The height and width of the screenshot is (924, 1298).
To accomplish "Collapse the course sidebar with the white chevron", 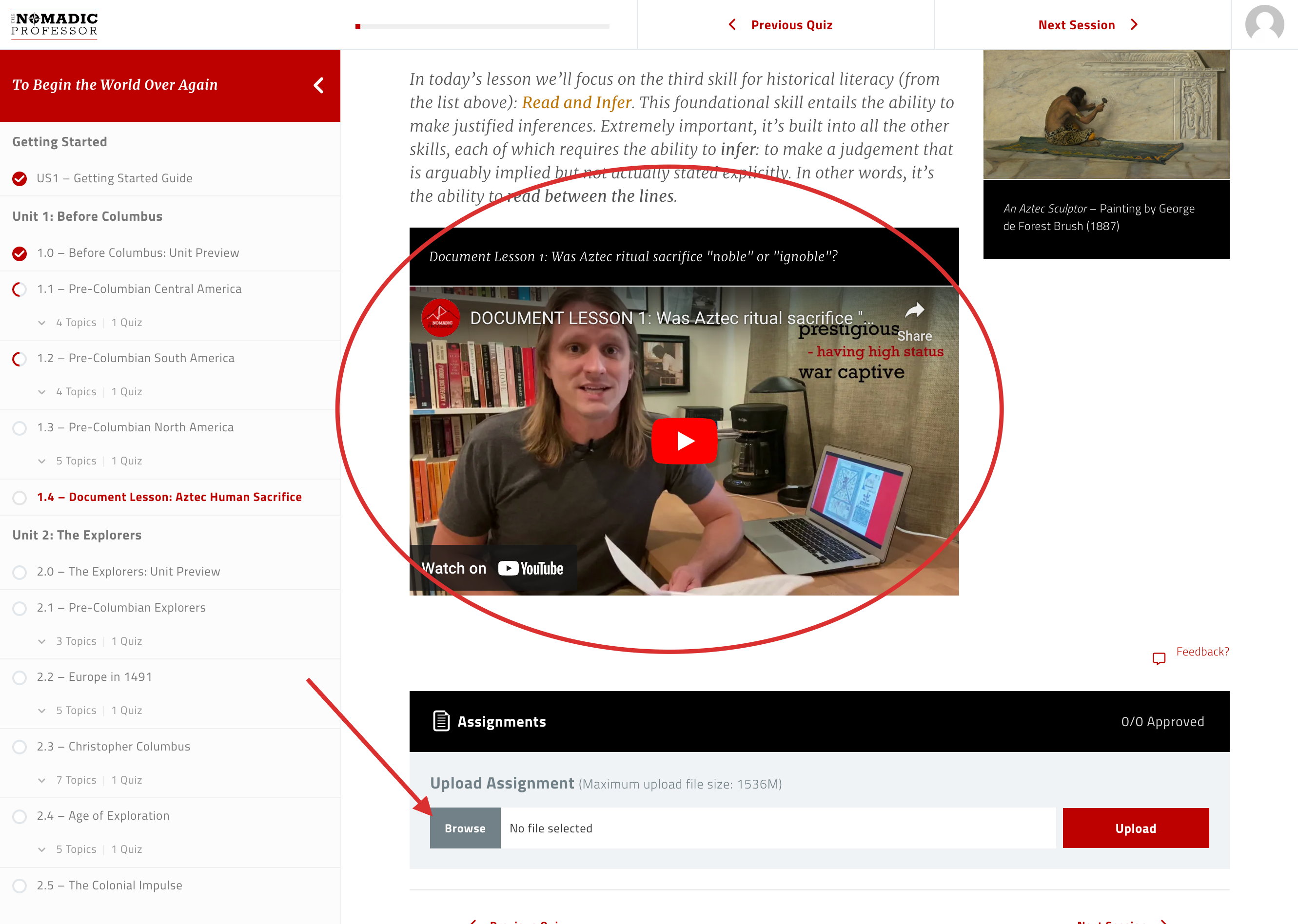I will coord(319,85).
